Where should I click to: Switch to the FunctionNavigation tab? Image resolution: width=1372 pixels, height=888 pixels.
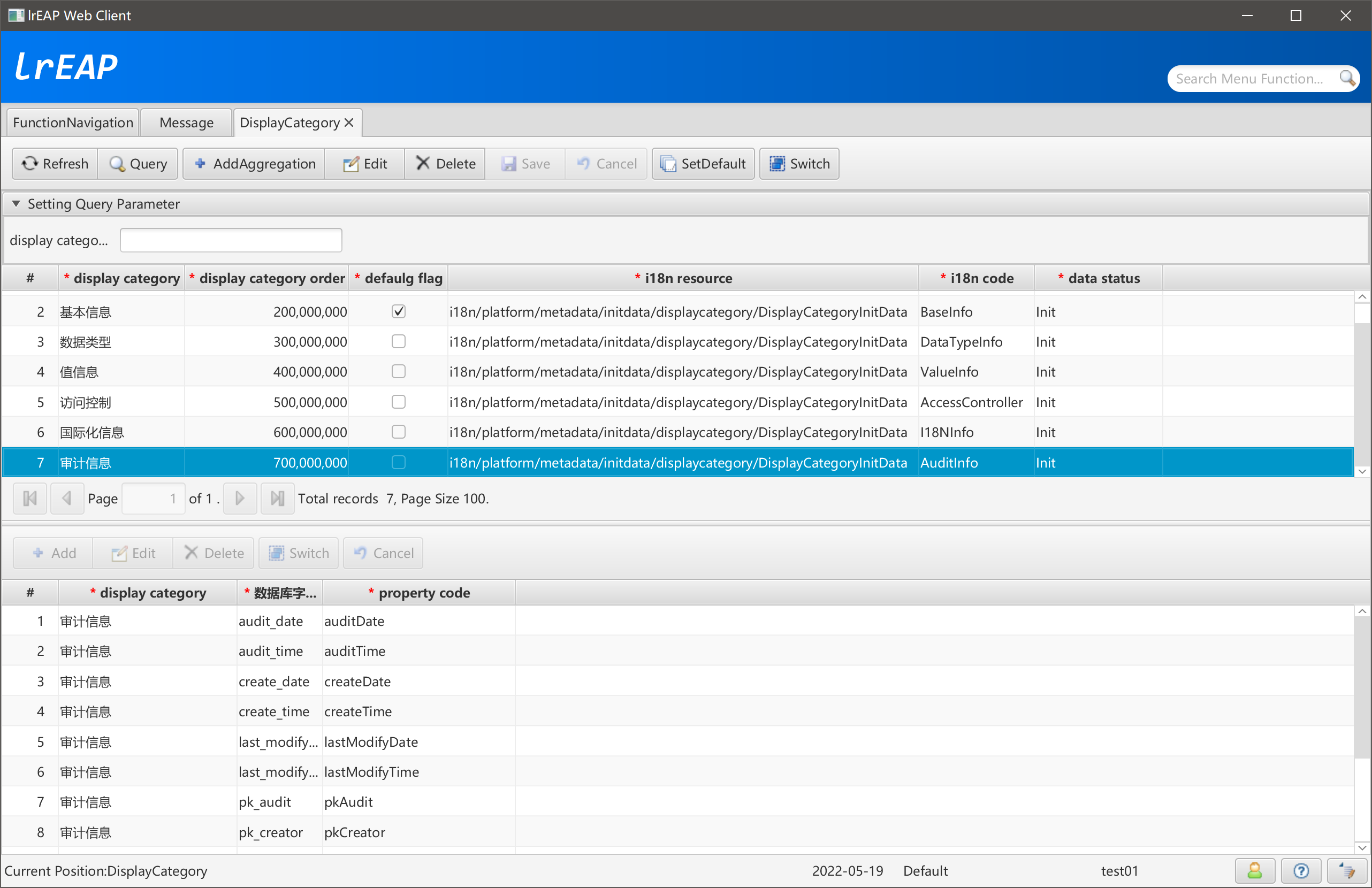point(73,123)
